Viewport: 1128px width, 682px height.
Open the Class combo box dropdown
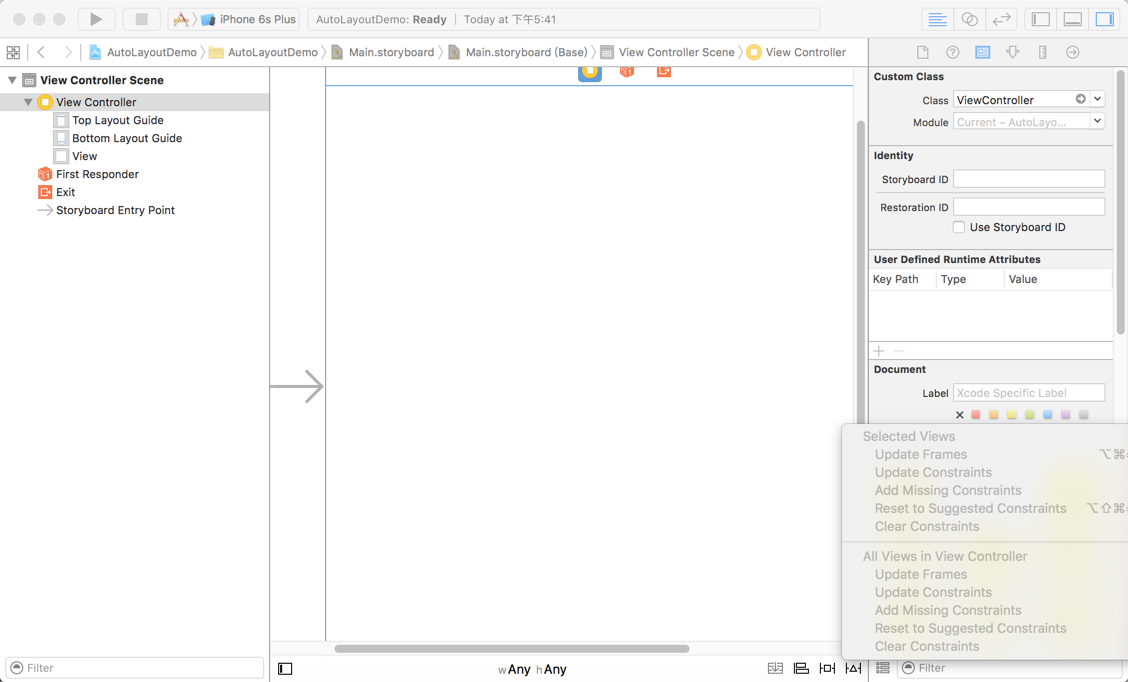point(1097,99)
